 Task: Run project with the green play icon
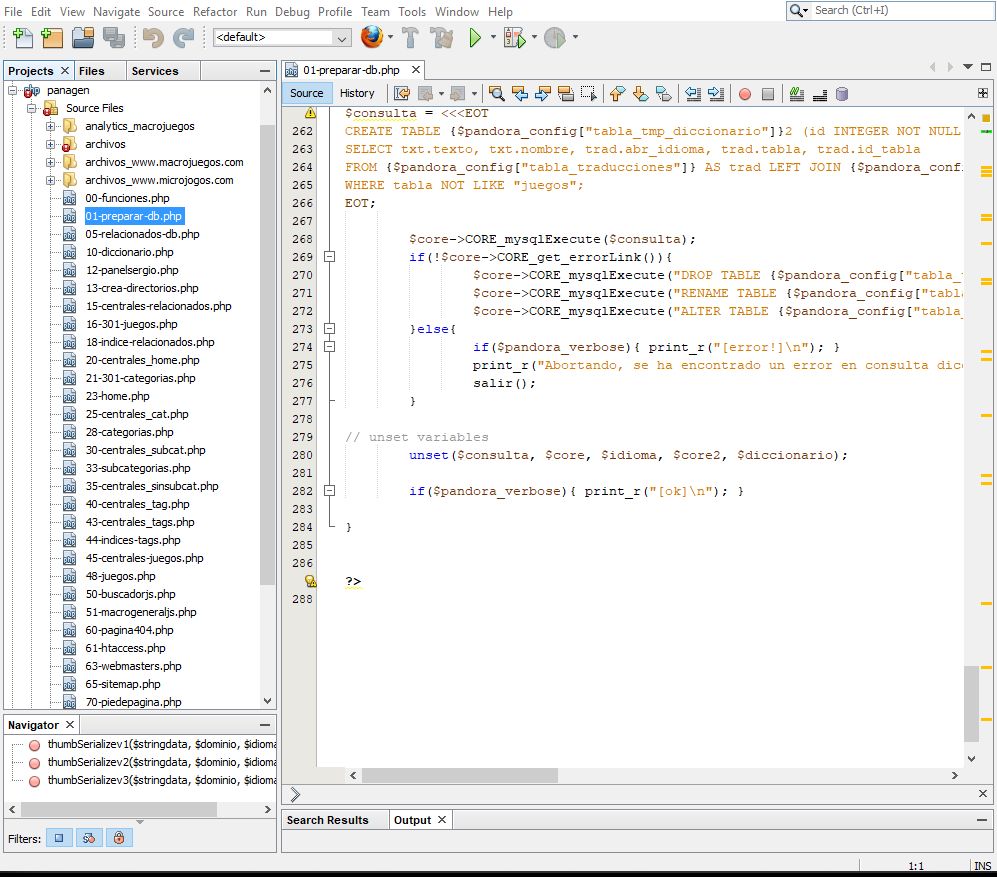475,38
